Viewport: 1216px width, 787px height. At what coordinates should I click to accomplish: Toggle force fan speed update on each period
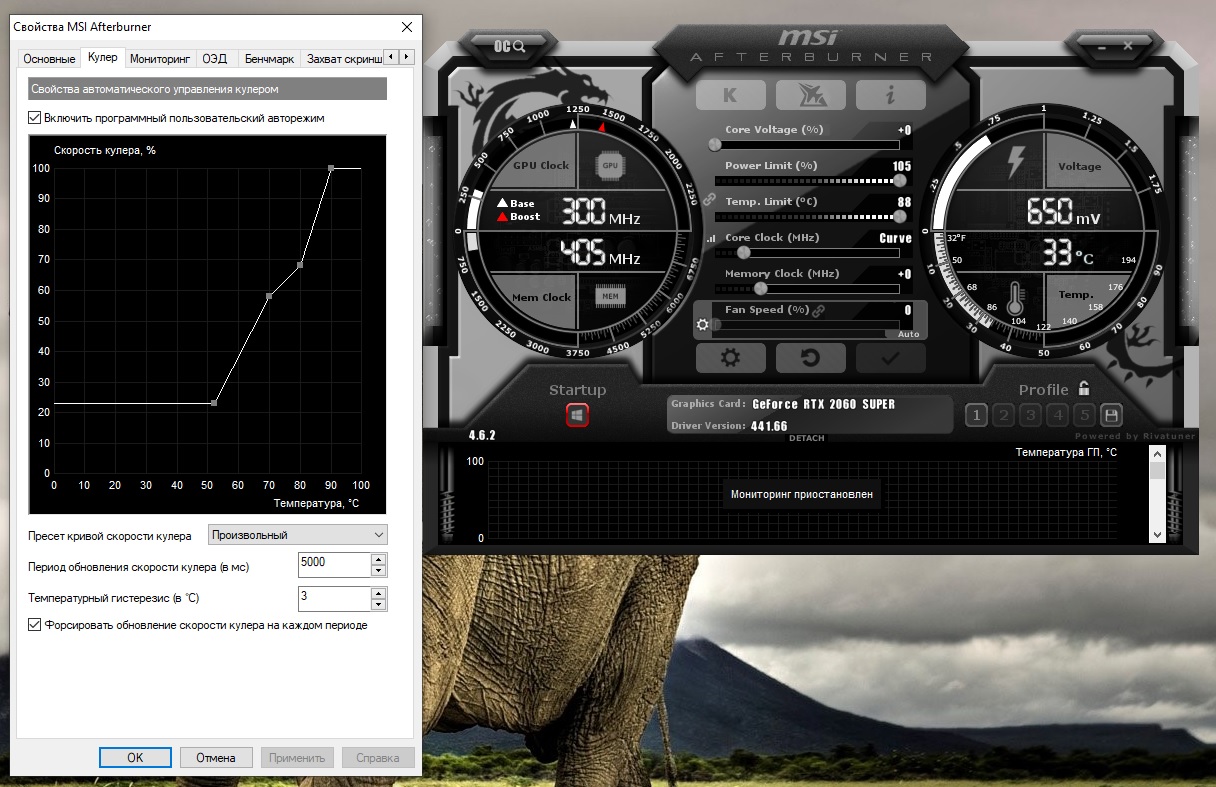[x=36, y=625]
